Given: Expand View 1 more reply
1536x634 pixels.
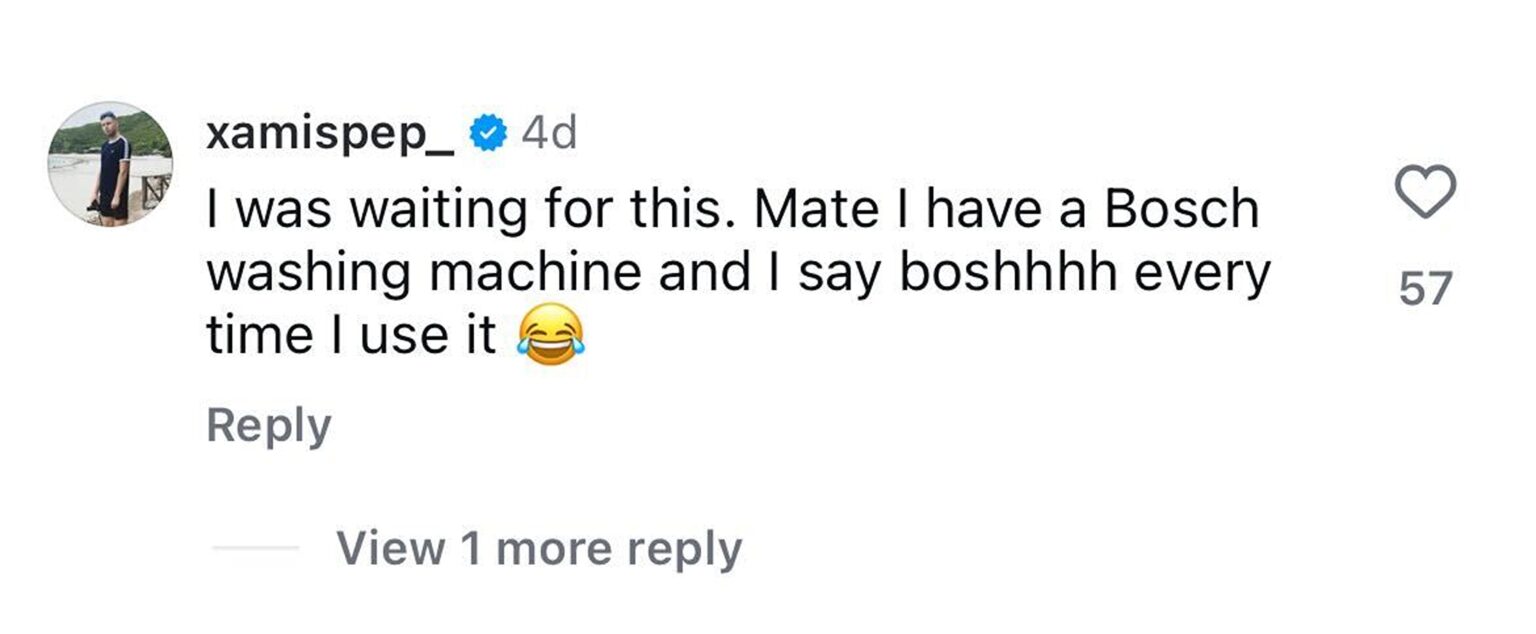Looking at the screenshot, I should 539,548.
